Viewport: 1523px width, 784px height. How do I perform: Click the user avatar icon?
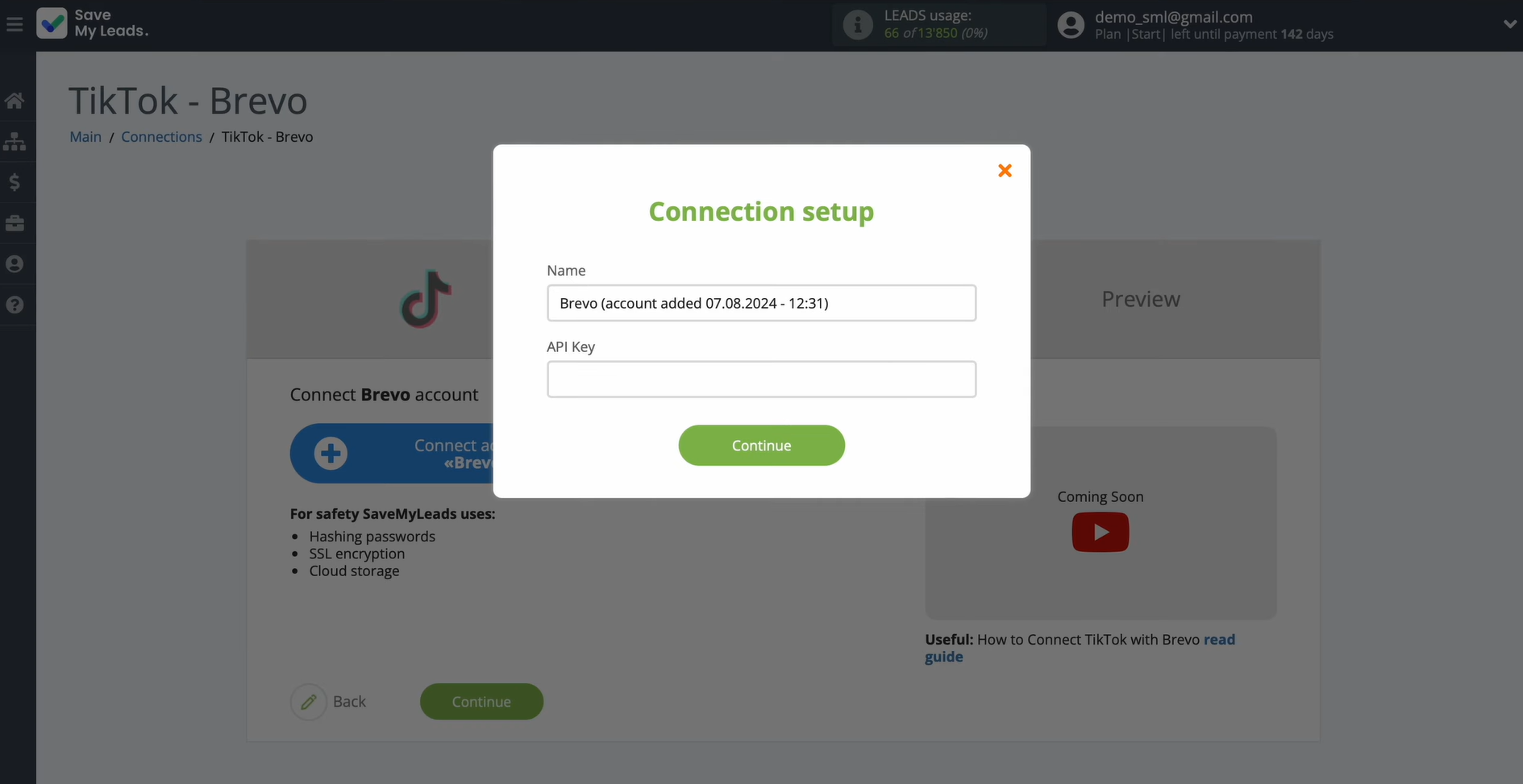click(x=1071, y=25)
